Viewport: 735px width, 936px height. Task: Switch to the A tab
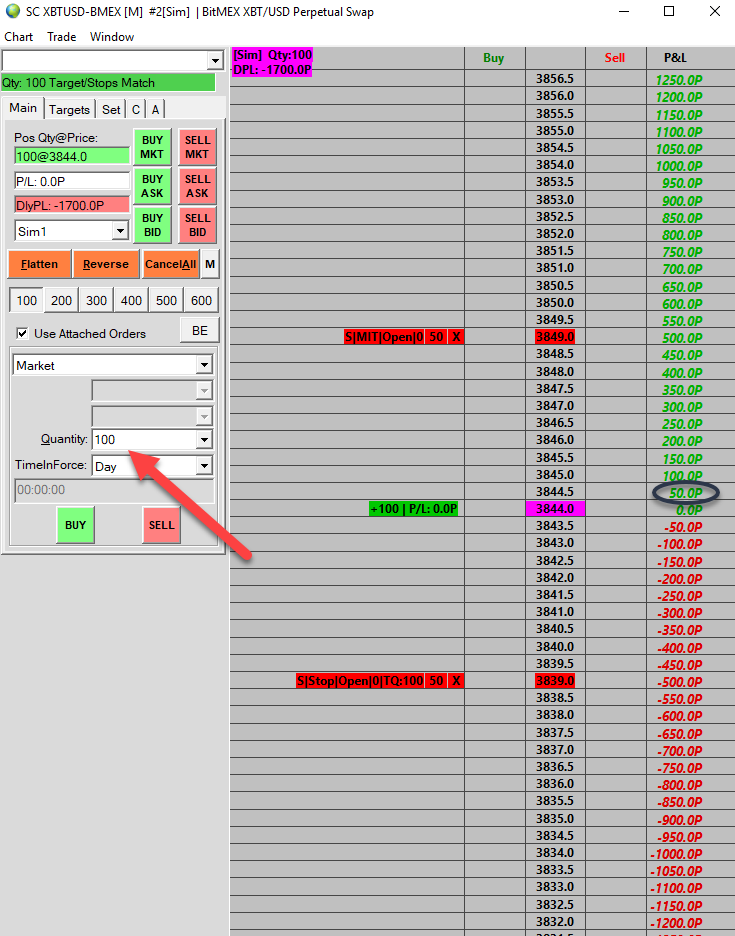(x=155, y=109)
